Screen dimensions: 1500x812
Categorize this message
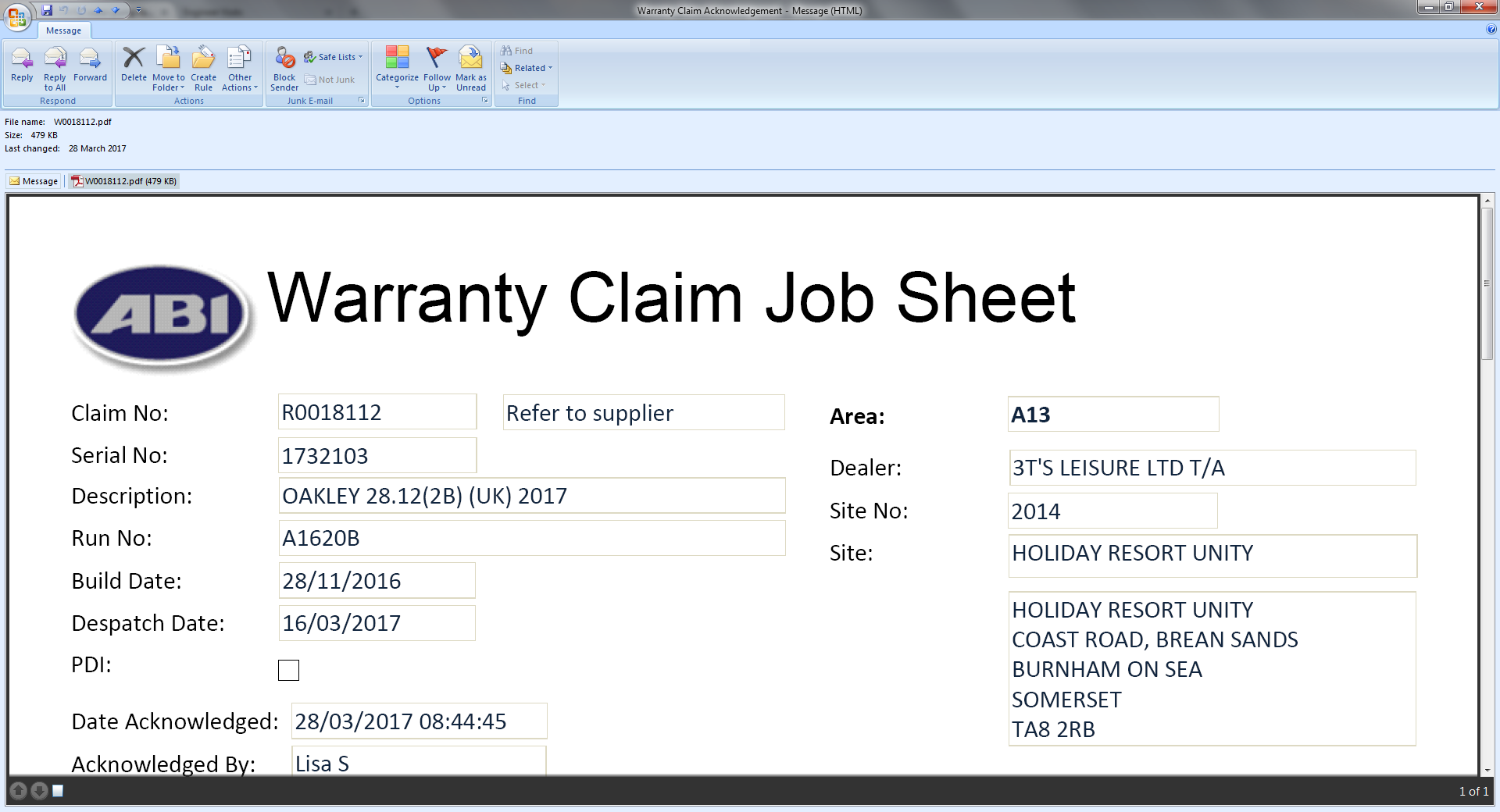[x=397, y=69]
